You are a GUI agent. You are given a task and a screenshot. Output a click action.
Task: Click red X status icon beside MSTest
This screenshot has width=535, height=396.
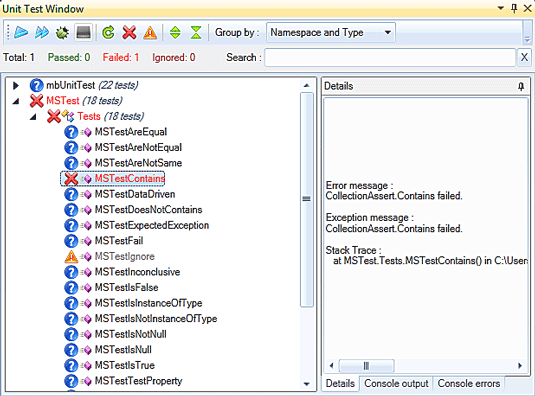[37, 101]
